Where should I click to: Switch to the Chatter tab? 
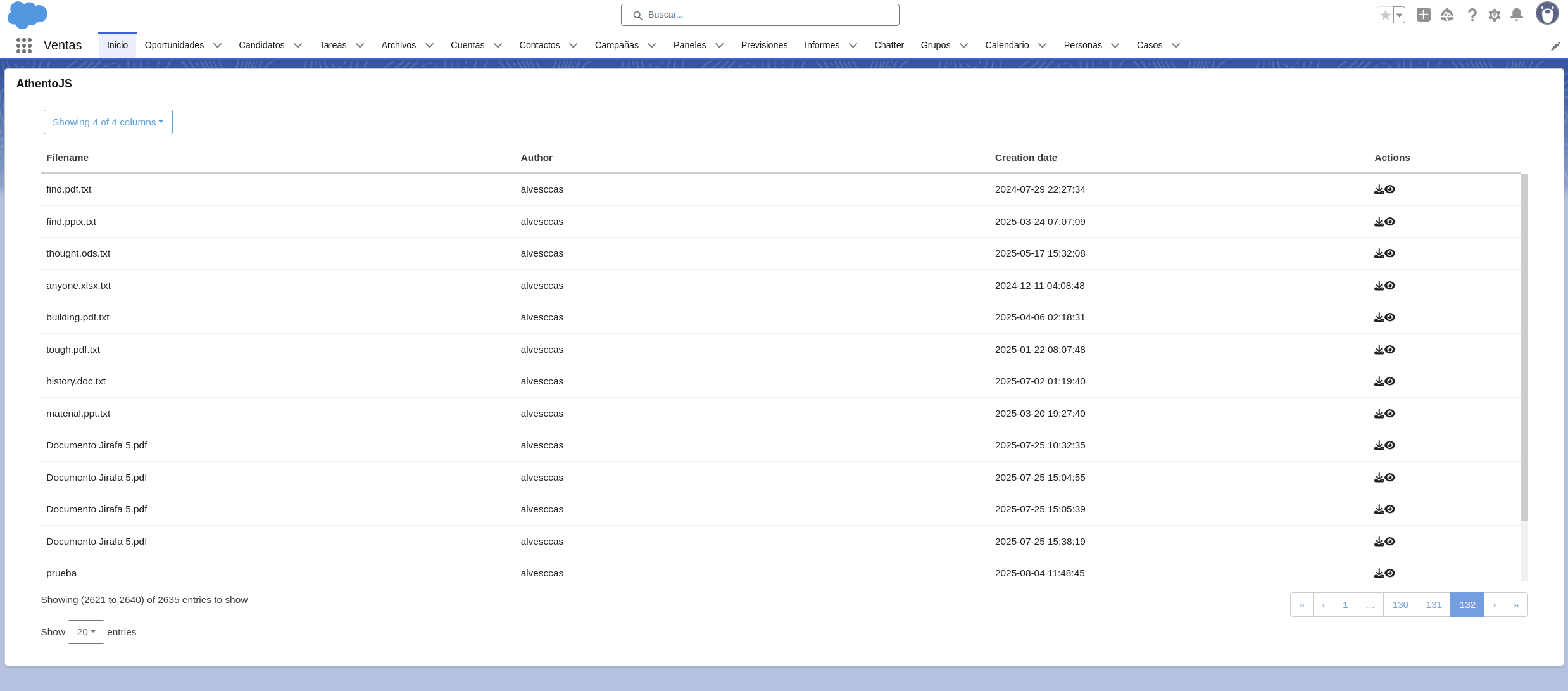tap(889, 45)
